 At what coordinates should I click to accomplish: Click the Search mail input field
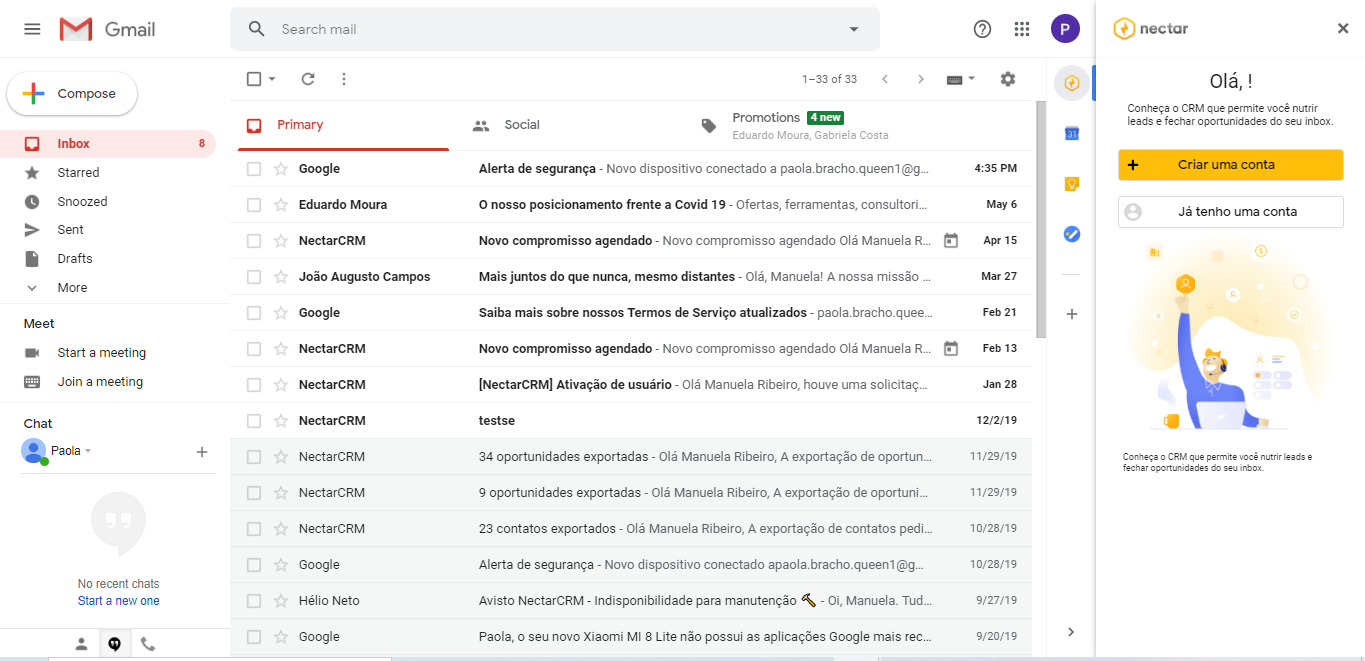(555, 29)
